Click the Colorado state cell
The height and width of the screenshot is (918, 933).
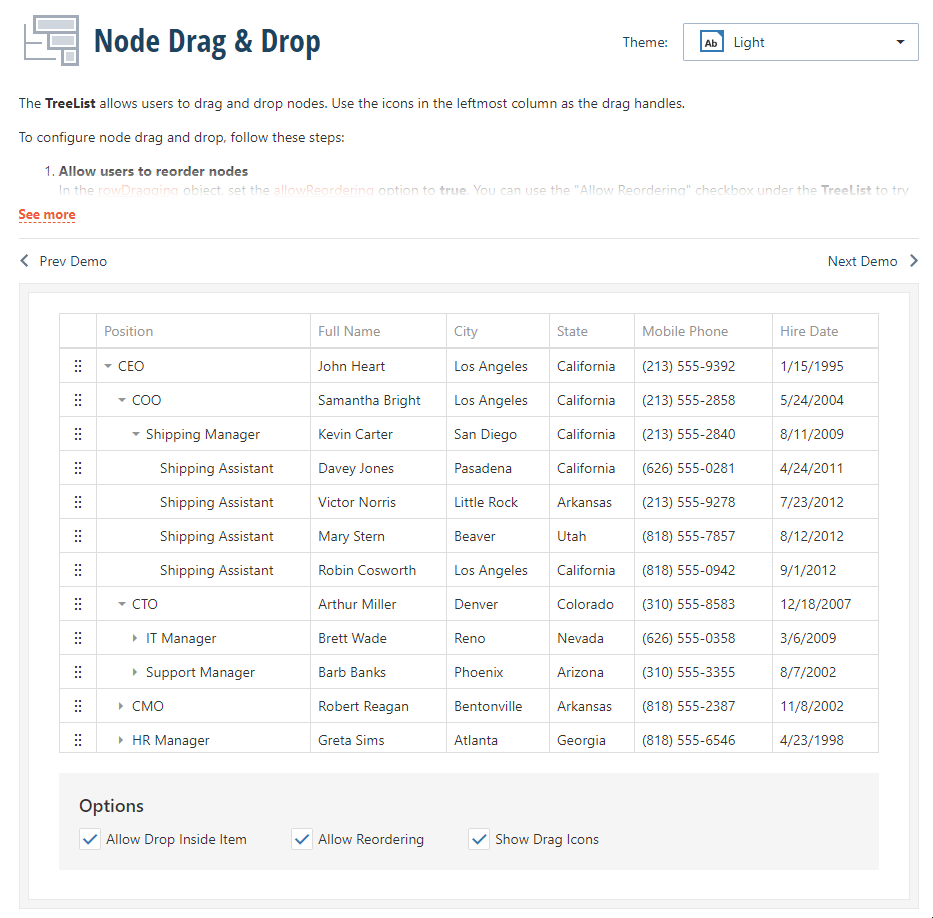pos(592,604)
